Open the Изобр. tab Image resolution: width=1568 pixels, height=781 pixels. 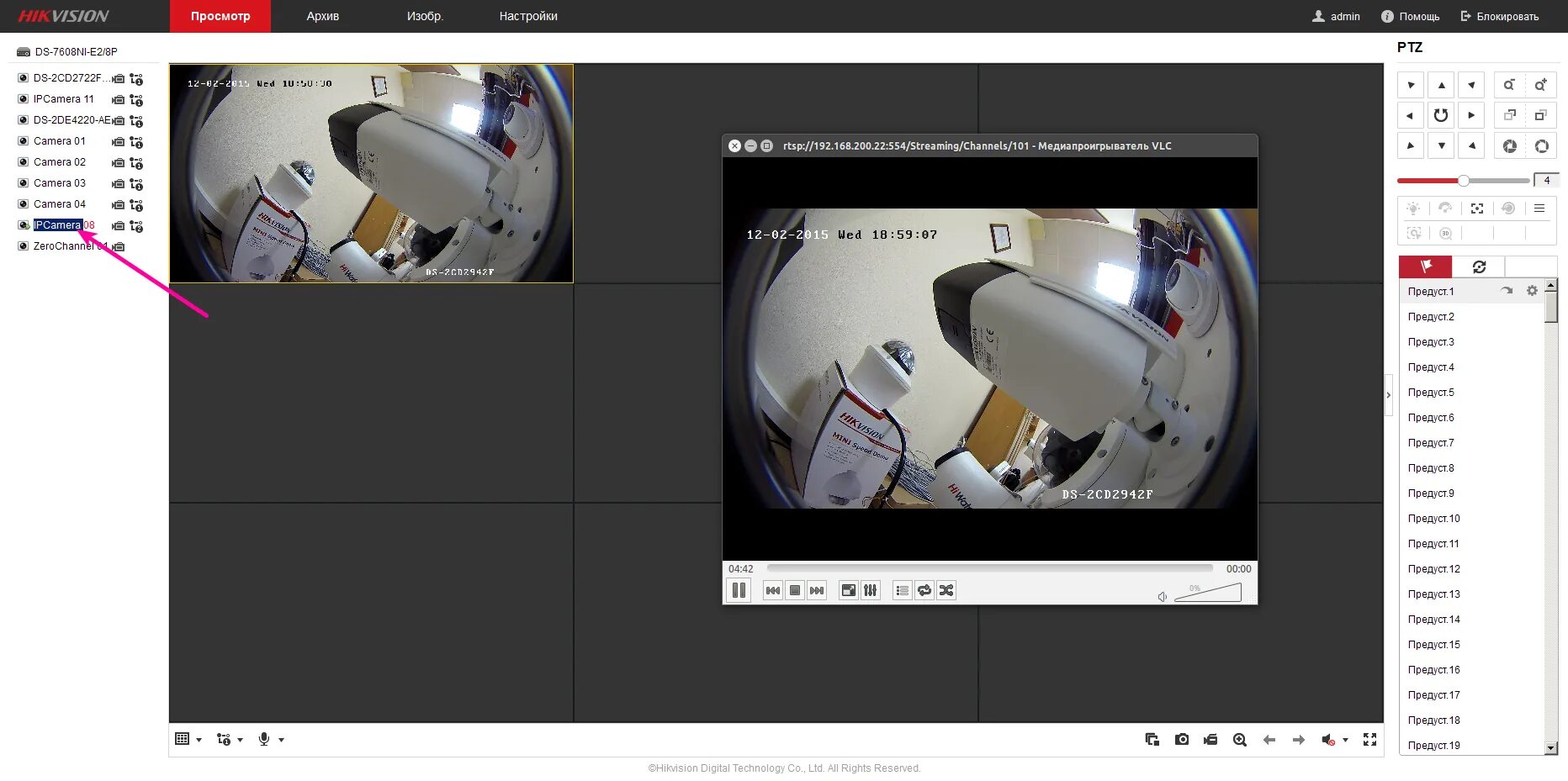point(425,16)
